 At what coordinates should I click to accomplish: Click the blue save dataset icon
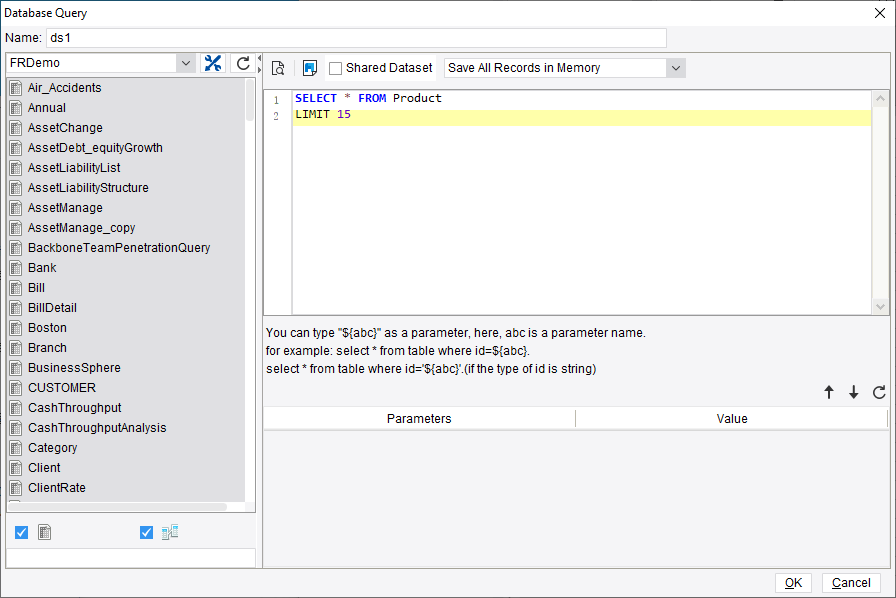pyautogui.click(x=310, y=67)
